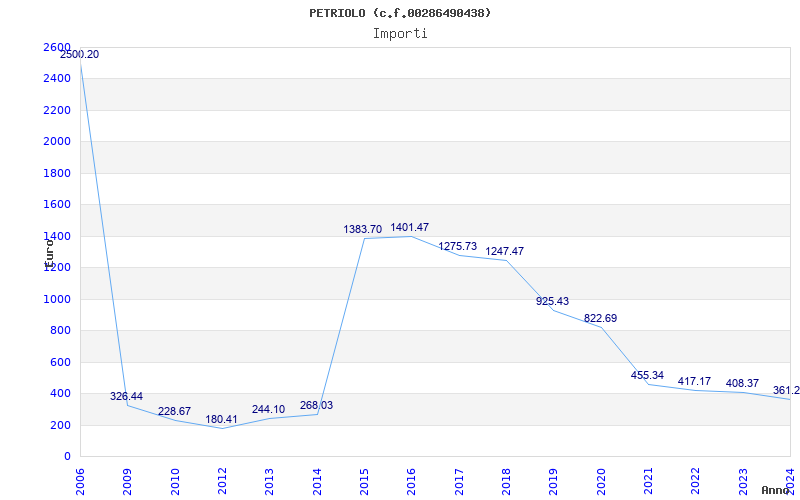Screen dimensions: 800x500
Task: Click the 1383.70 value label
Action: pyautogui.click(x=362, y=230)
